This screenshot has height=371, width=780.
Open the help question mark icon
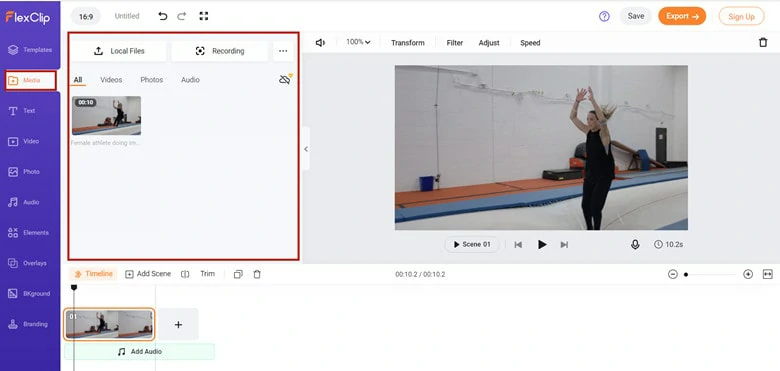(x=604, y=16)
